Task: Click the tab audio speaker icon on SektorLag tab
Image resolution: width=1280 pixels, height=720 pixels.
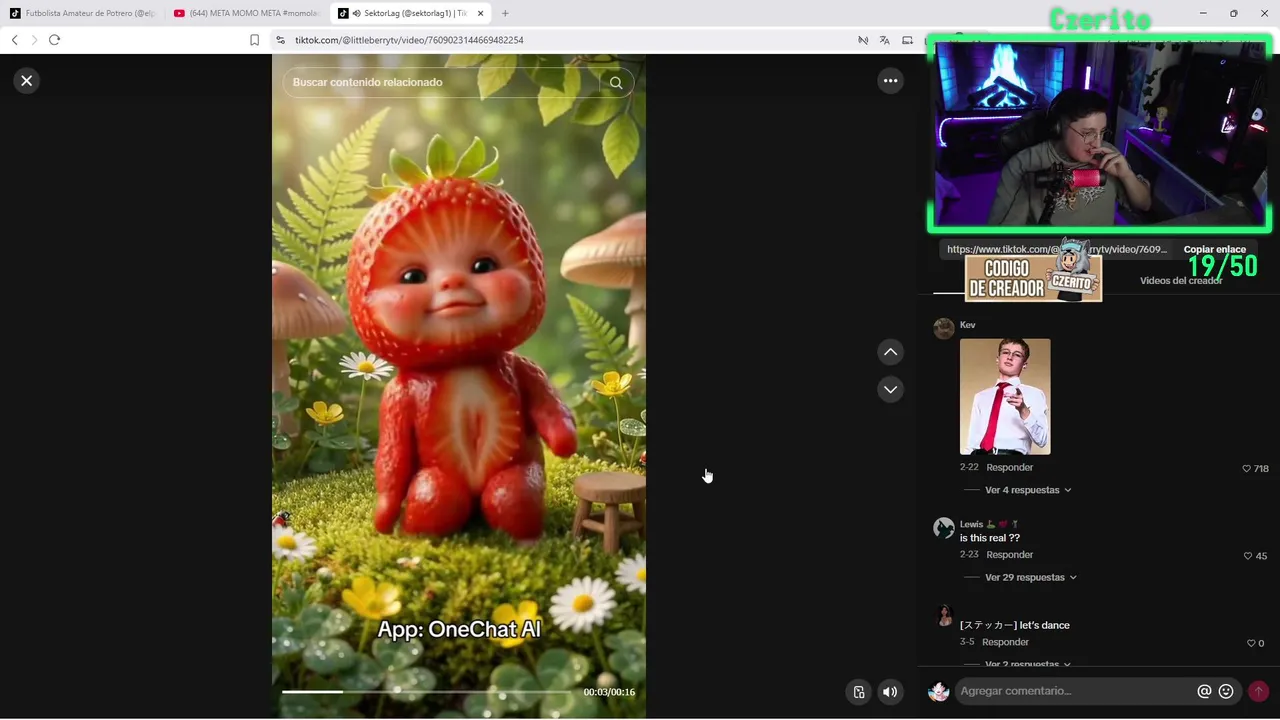Action: pyautogui.click(x=357, y=13)
